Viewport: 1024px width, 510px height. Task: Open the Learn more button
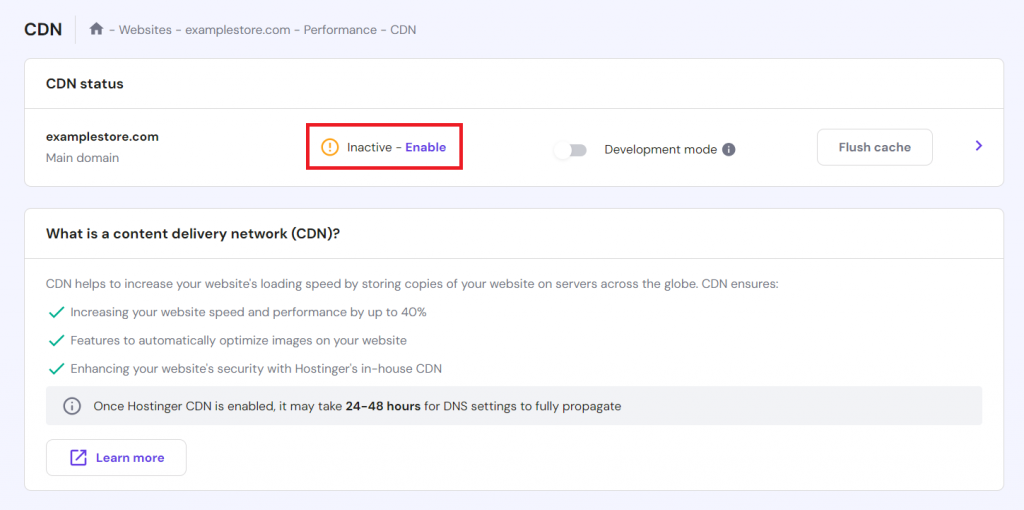coord(116,457)
